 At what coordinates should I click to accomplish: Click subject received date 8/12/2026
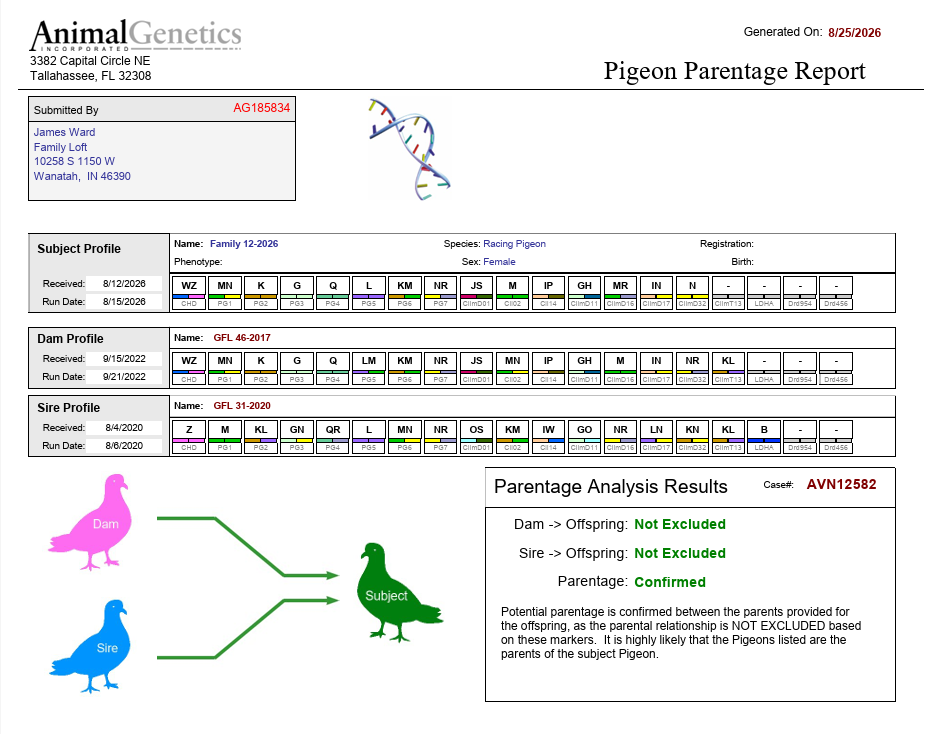pos(124,284)
